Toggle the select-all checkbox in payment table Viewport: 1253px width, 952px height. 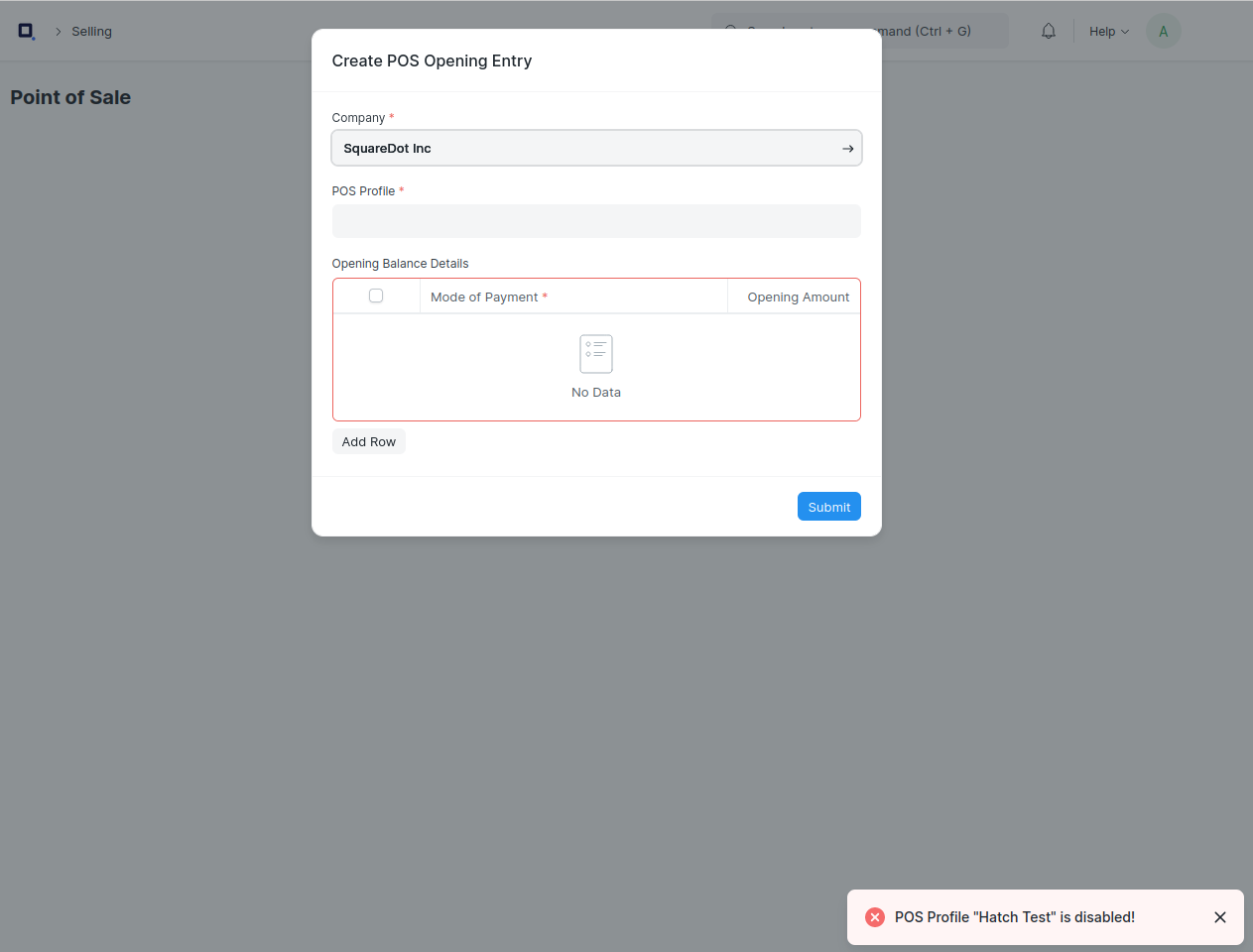point(376,296)
